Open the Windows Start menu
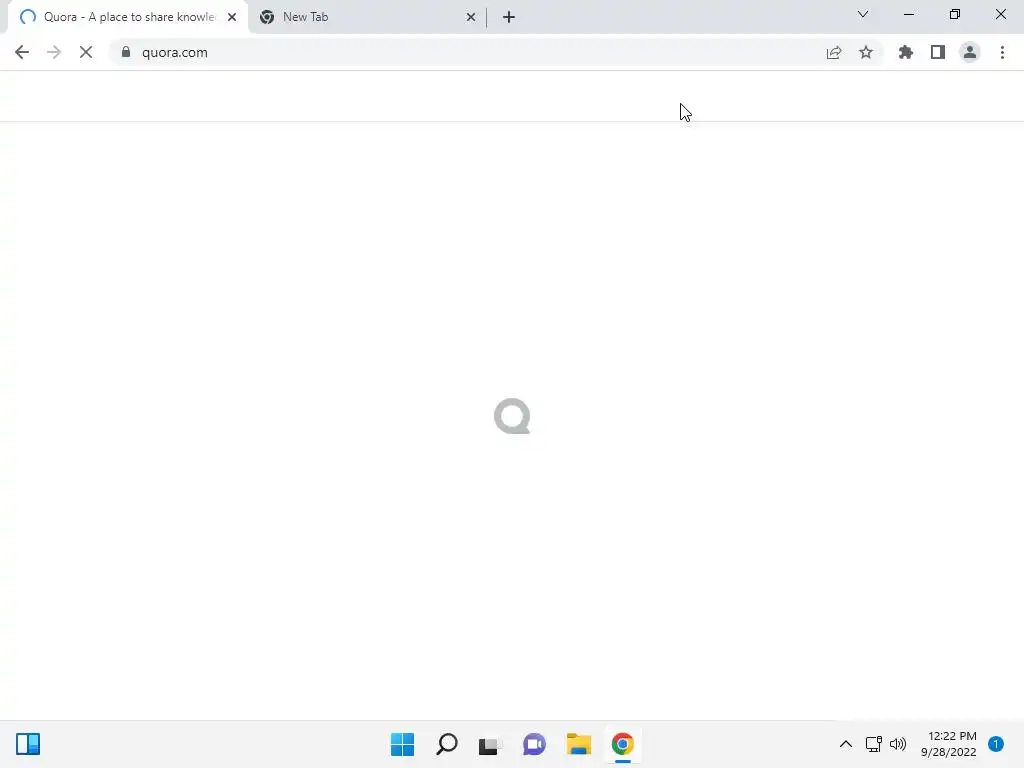 (402, 744)
